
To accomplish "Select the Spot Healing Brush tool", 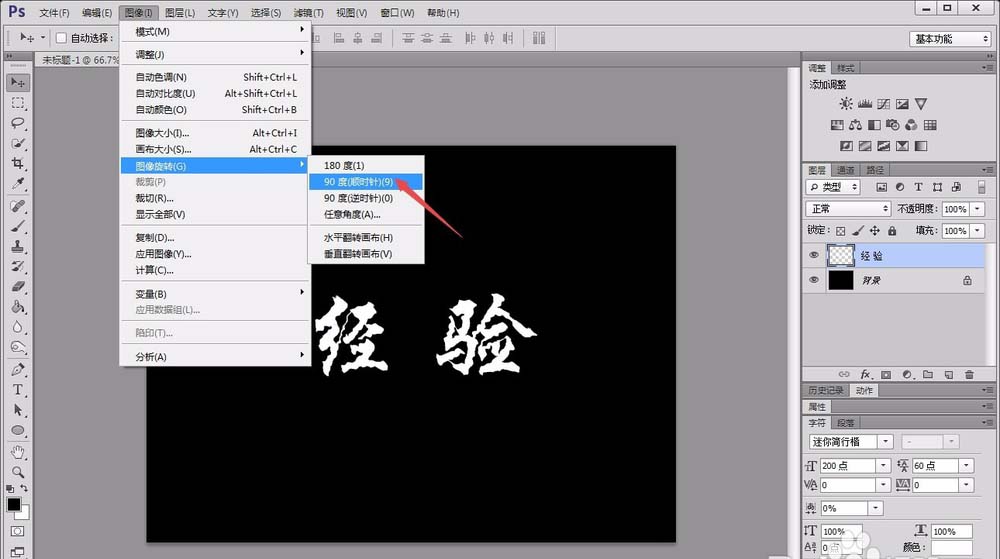I will pos(18,206).
